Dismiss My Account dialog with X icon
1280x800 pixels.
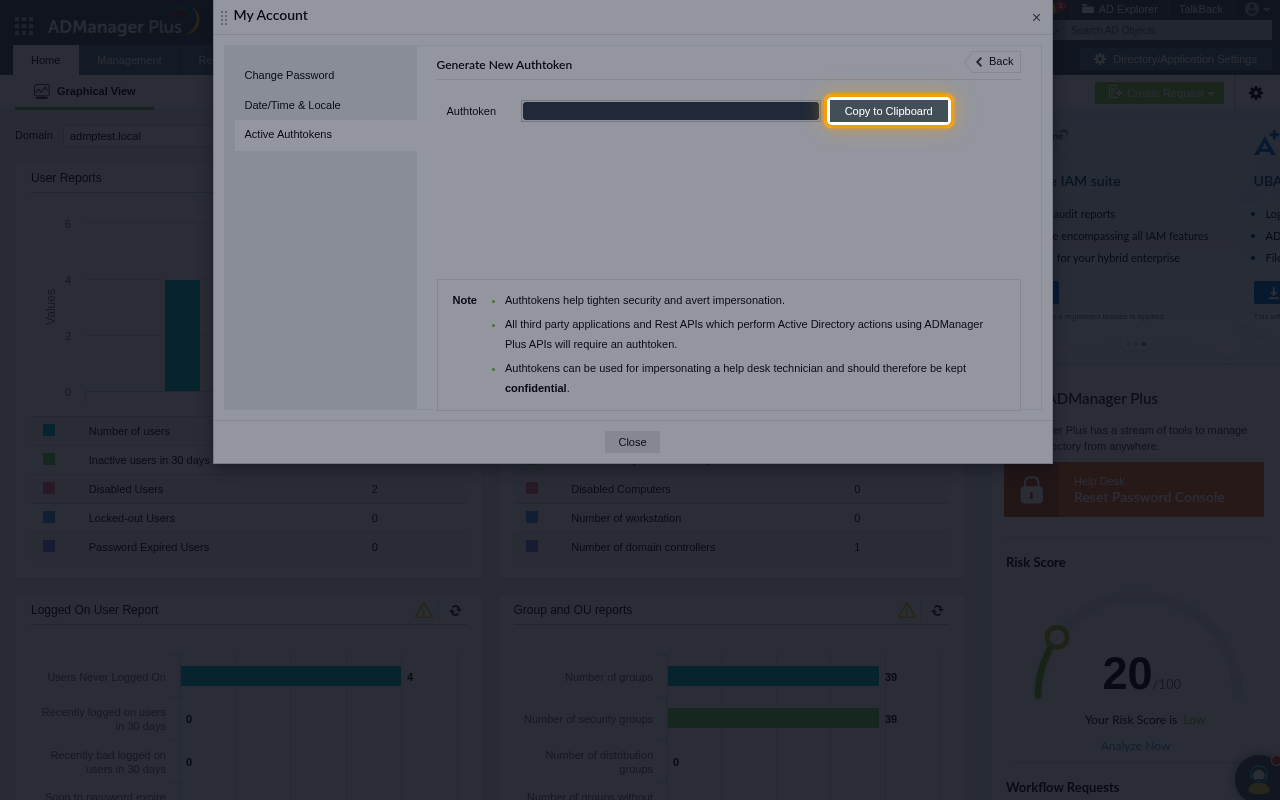pos(1036,17)
